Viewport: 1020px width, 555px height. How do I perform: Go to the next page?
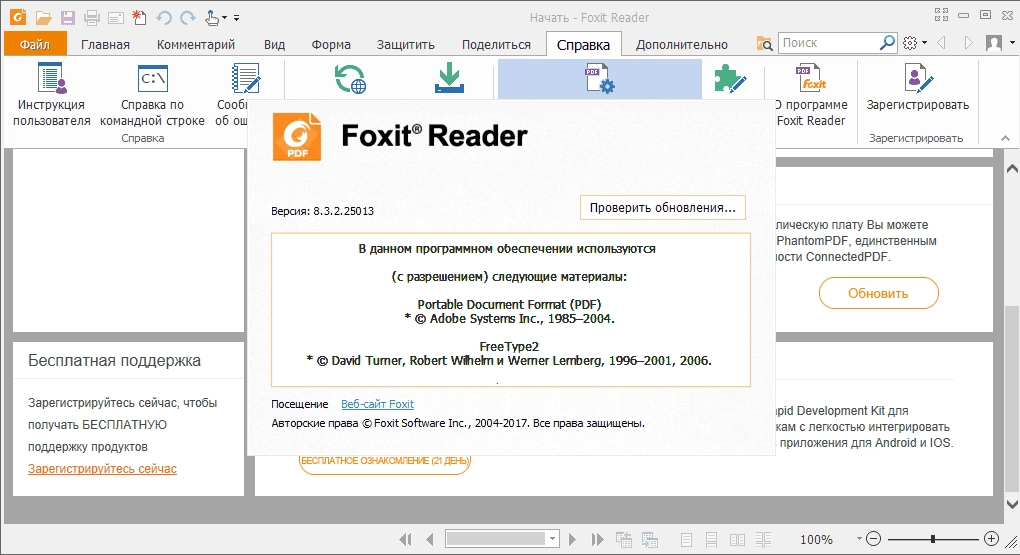572,539
